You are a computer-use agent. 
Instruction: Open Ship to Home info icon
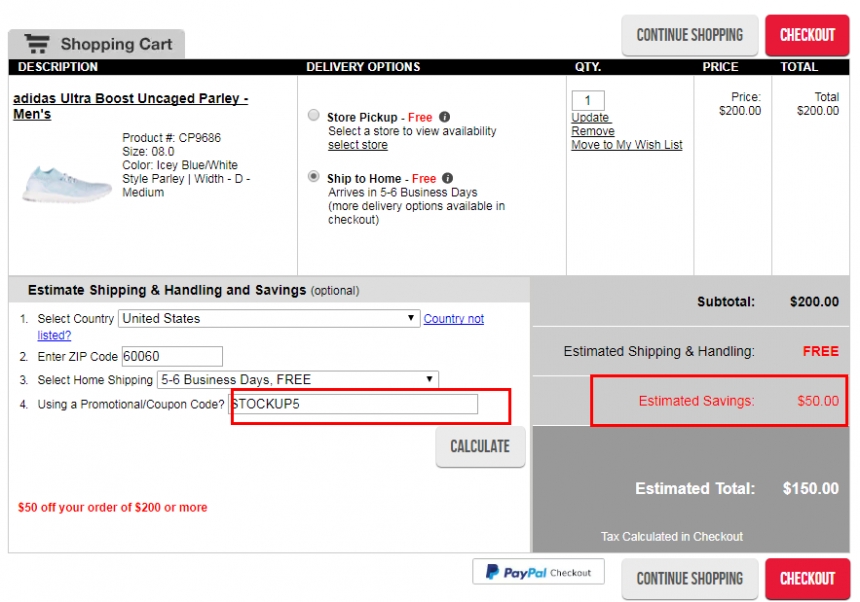pyautogui.click(x=448, y=178)
